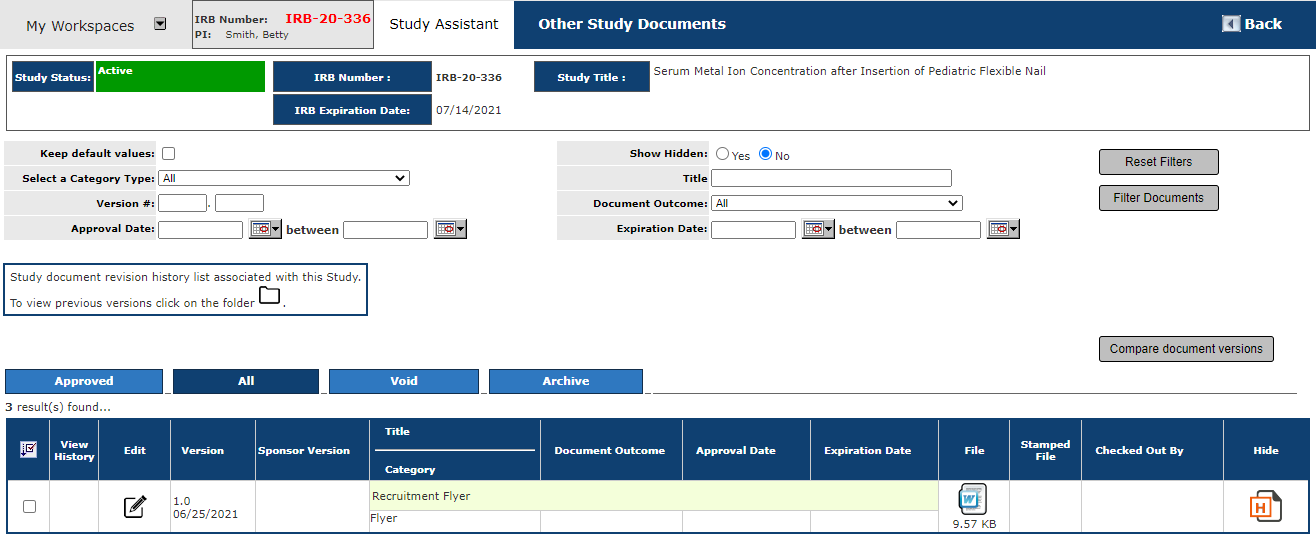
Task: Select Show Hidden No radio button
Action: 766,154
